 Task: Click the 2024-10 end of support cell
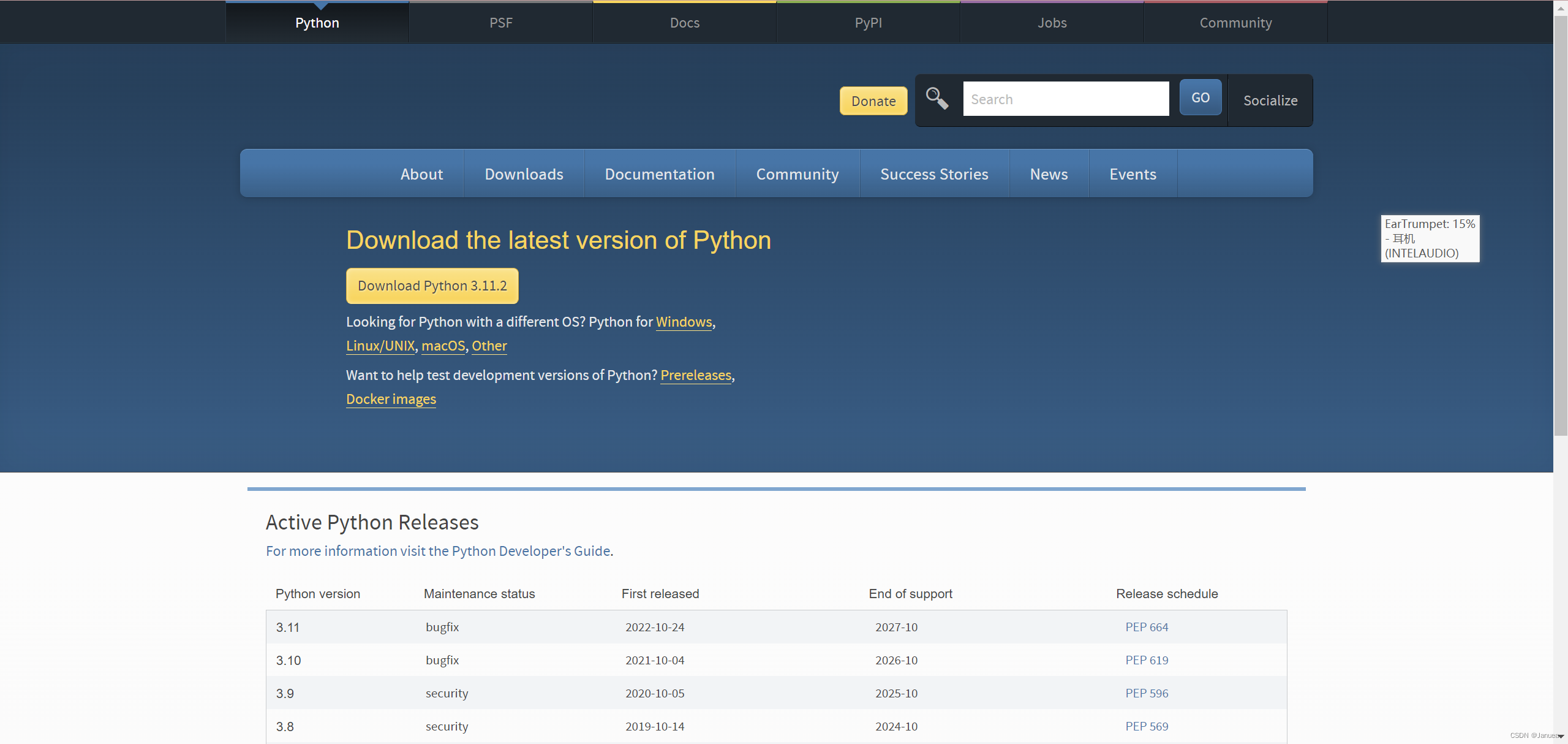[x=897, y=726]
